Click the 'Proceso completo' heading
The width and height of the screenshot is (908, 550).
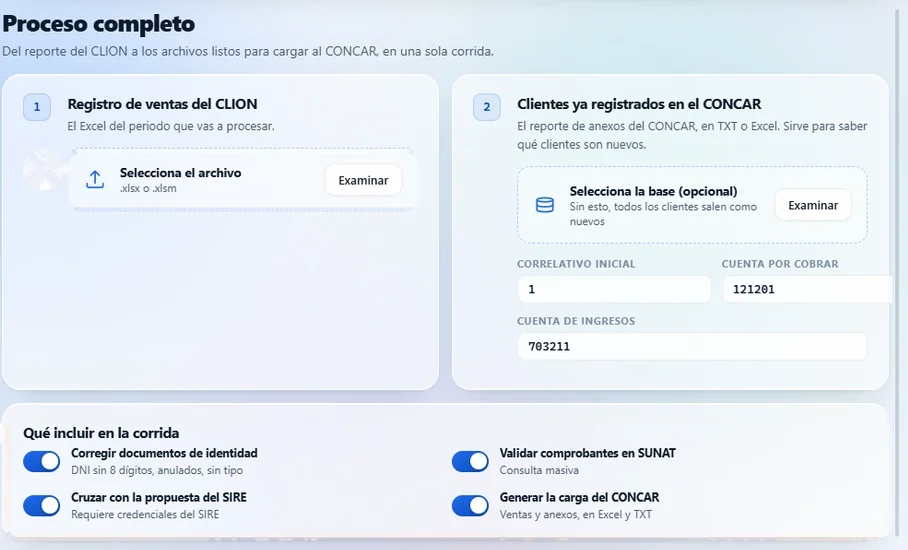[x=99, y=24]
